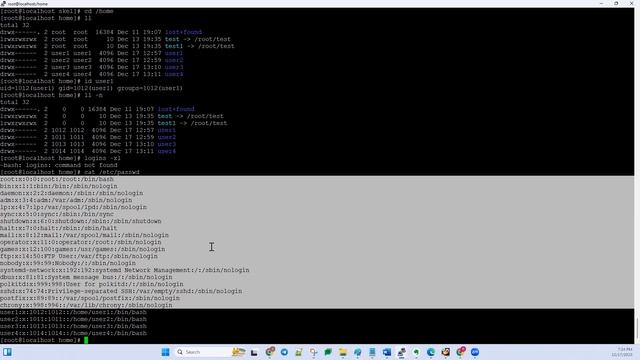Click the 'root:x:0:0:root:/root:/bin/bash' line
Viewport: 640px width, 360px height.
[x=57, y=179]
